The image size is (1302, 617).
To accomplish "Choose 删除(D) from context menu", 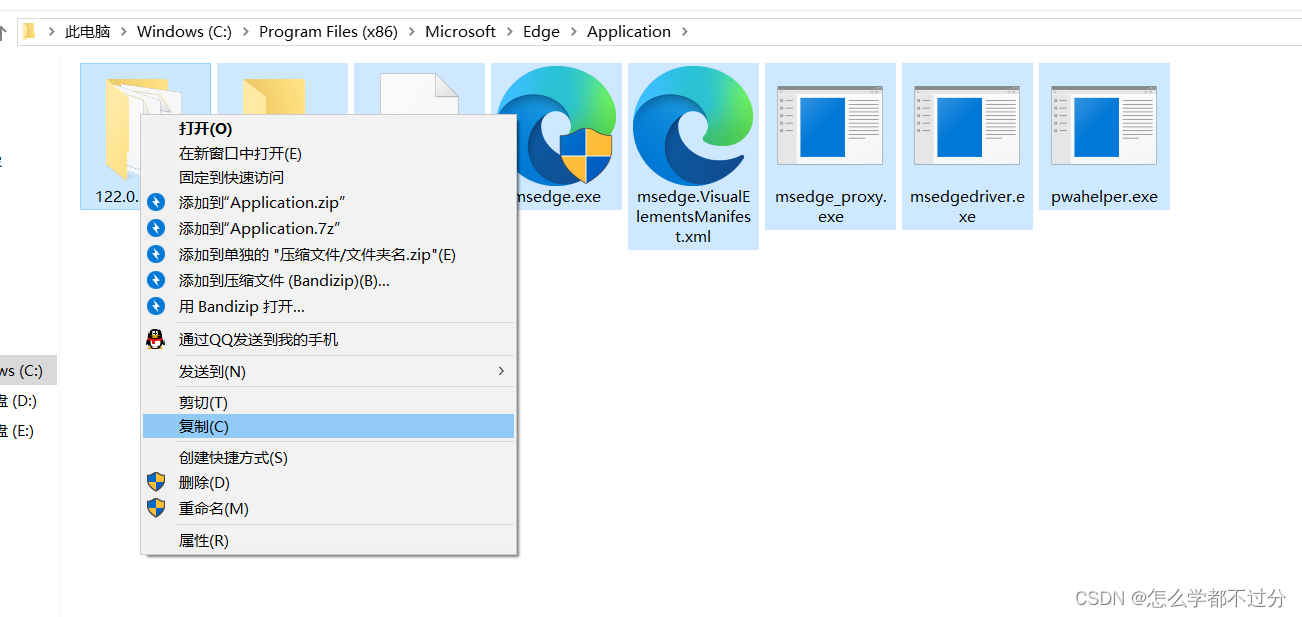I will [x=328, y=482].
